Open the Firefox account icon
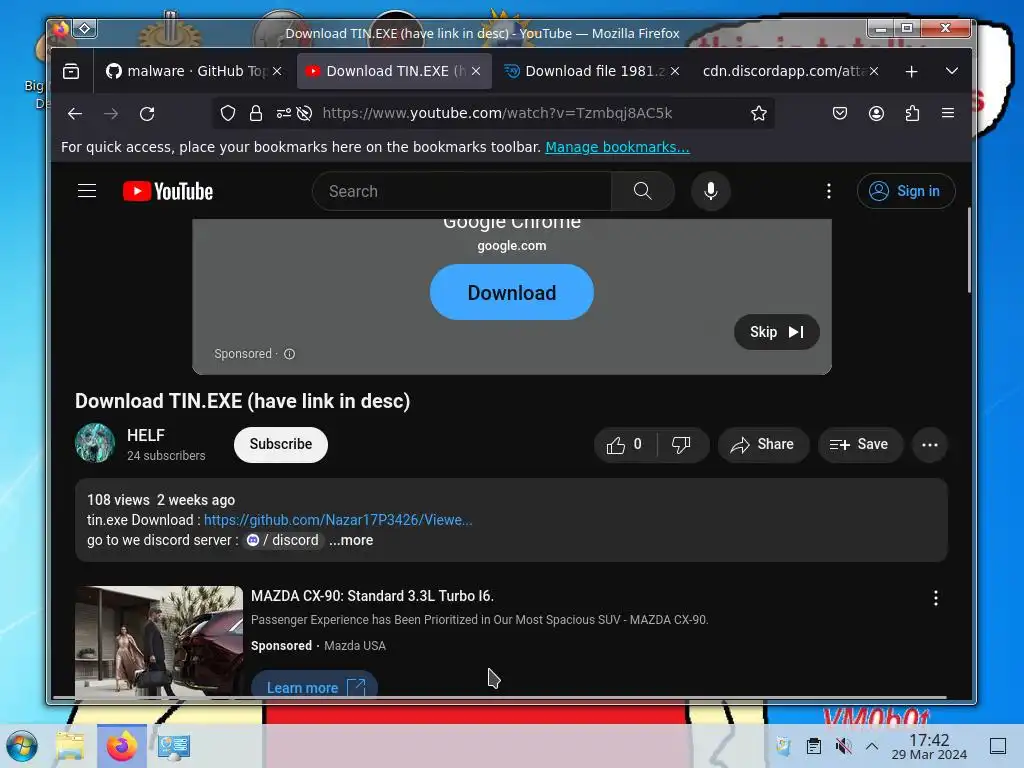1024x768 pixels. 876,114
